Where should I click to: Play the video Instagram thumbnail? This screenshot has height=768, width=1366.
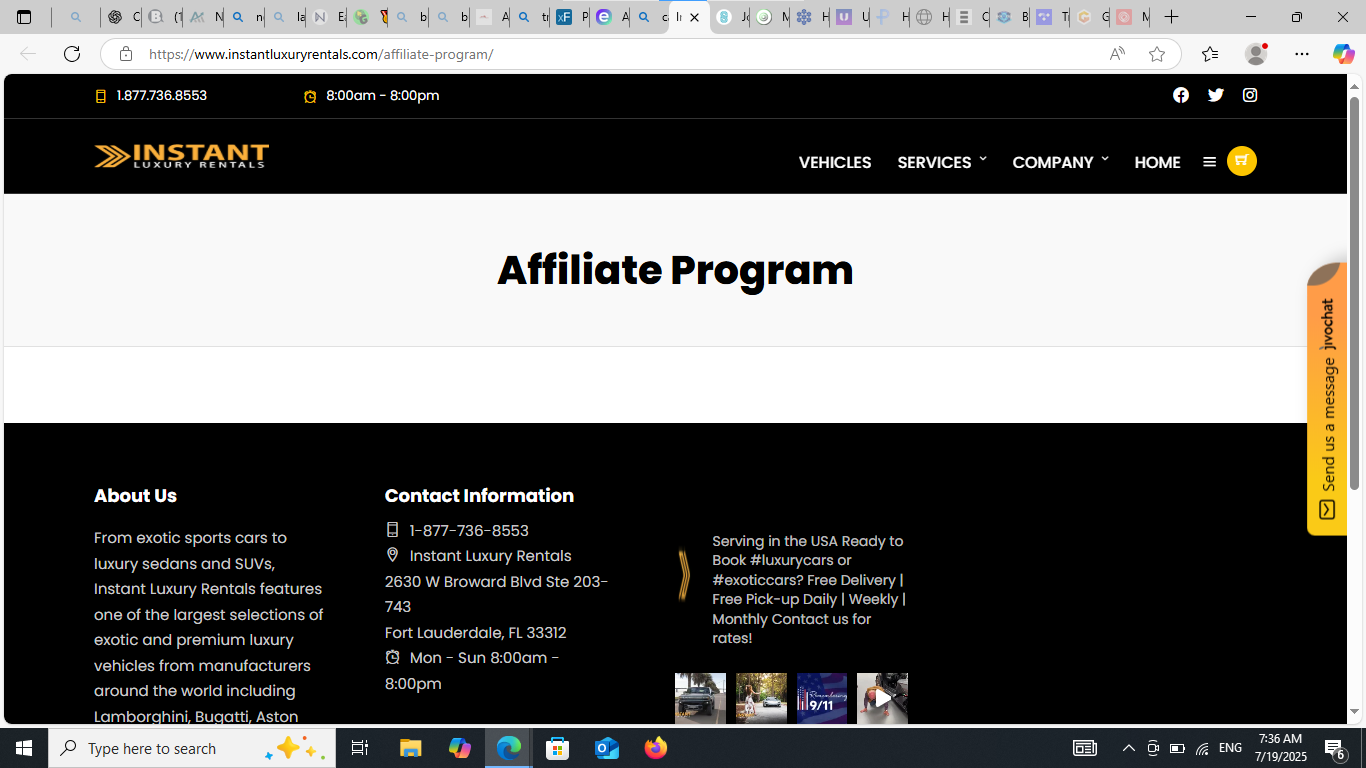click(x=882, y=698)
